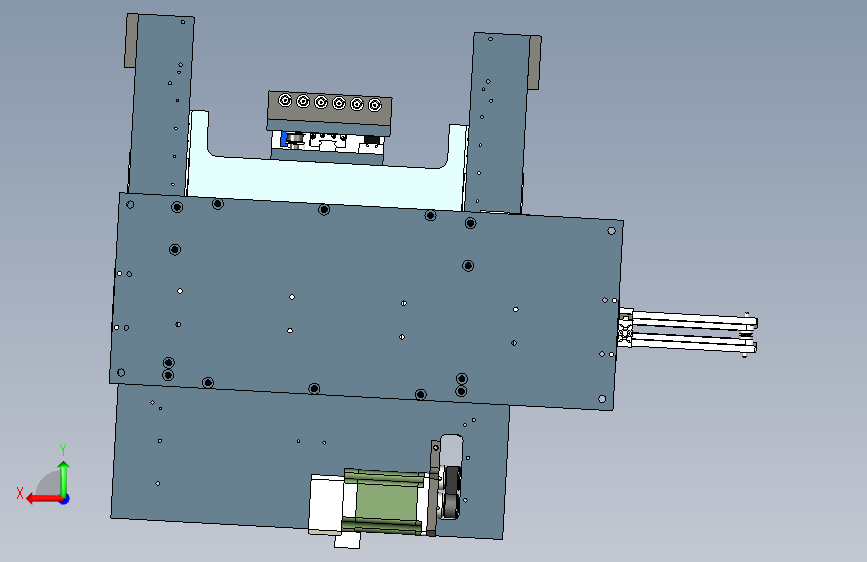Select the right vertical arm plate
Viewport: 867px width, 562px height.
click(498, 123)
